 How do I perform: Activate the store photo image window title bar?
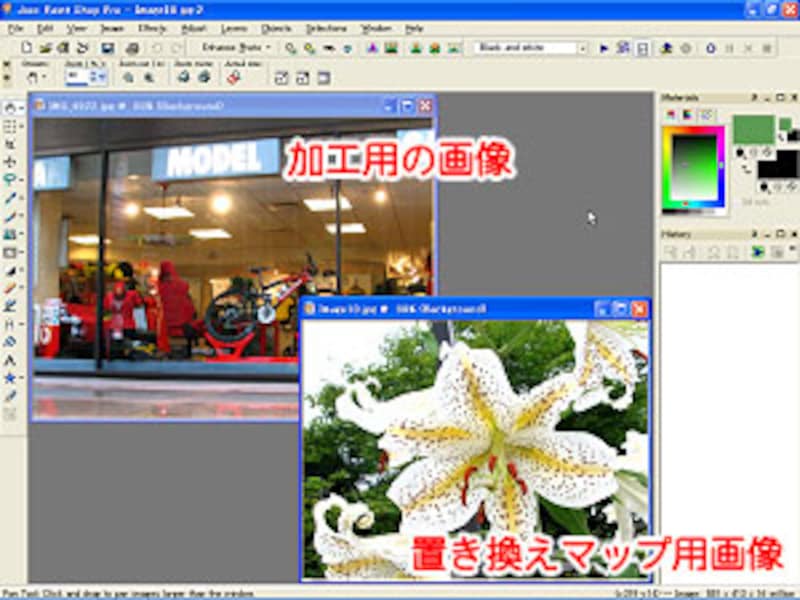[233, 106]
